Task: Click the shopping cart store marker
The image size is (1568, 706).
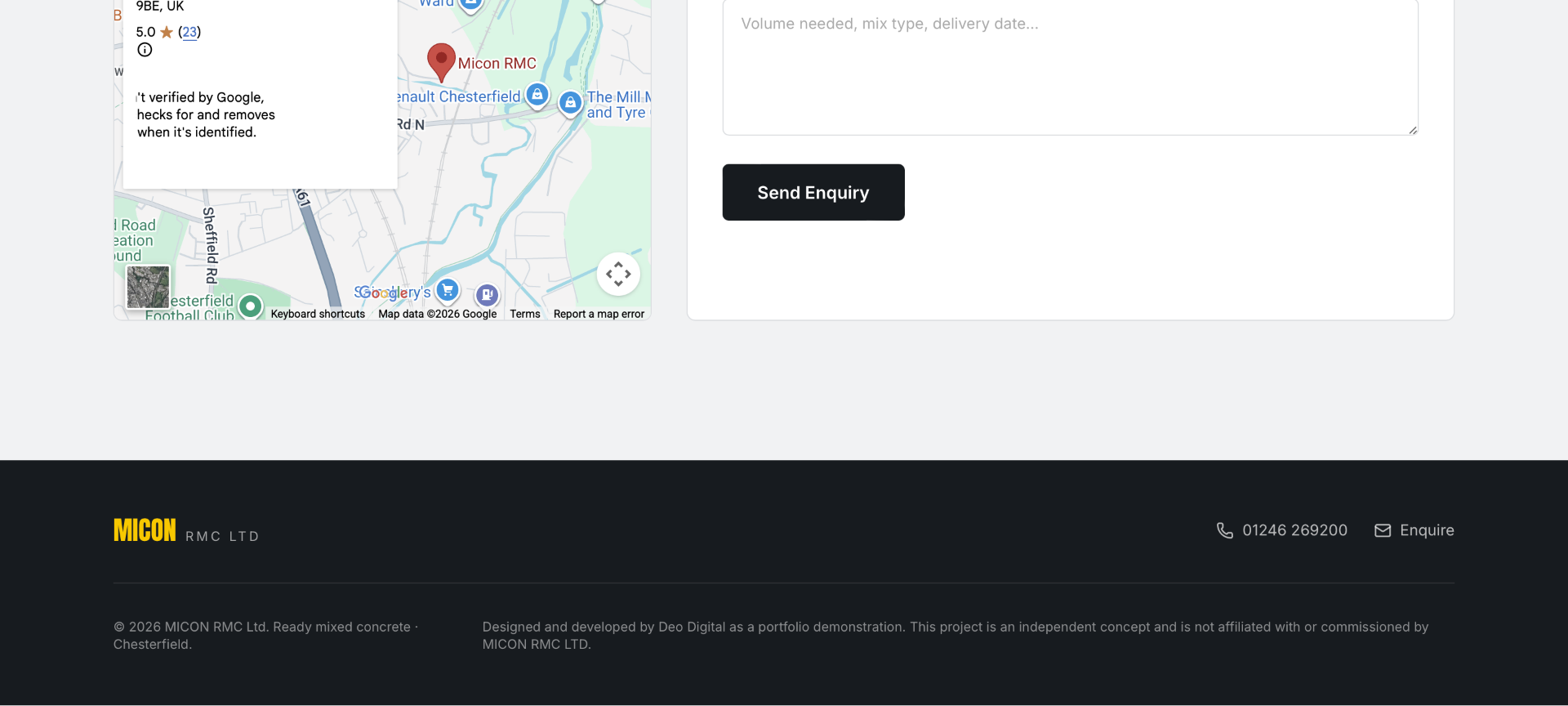Action: (x=448, y=290)
